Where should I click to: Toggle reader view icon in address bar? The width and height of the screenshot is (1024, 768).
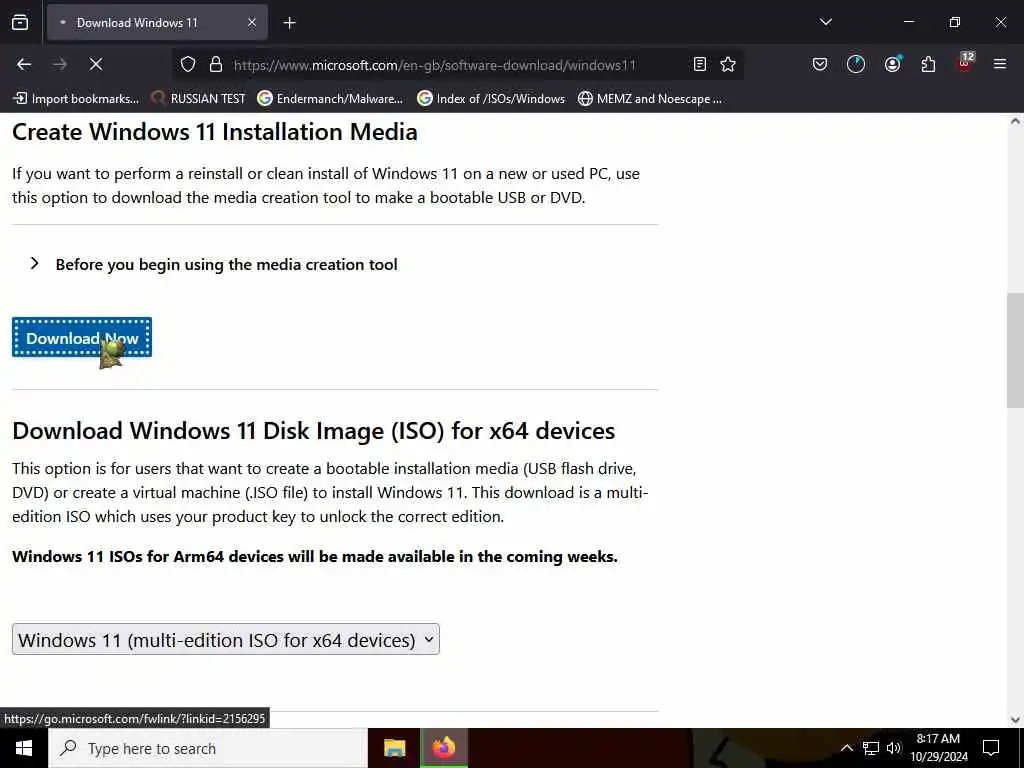(x=699, y=64)
